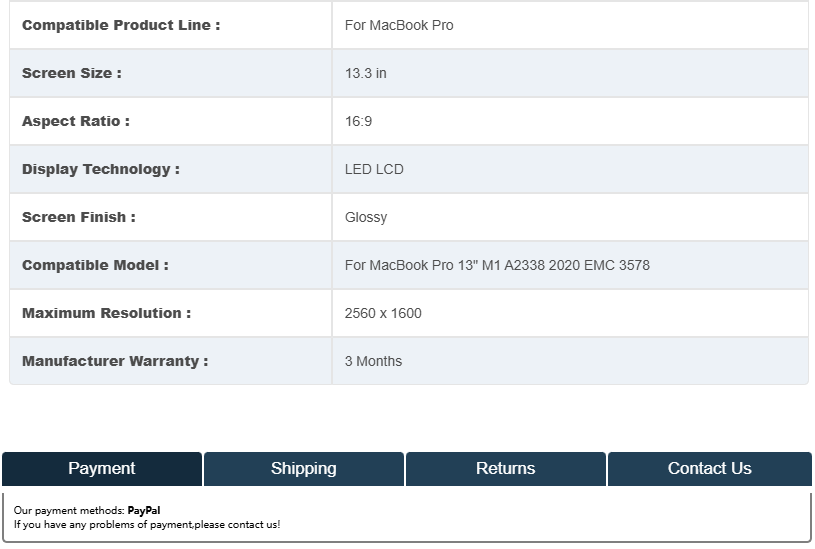The width and height of the screenshot is (815, 549).
Task: Select the 2560 x 1600 resolution value
Action: tap(383, 313)
